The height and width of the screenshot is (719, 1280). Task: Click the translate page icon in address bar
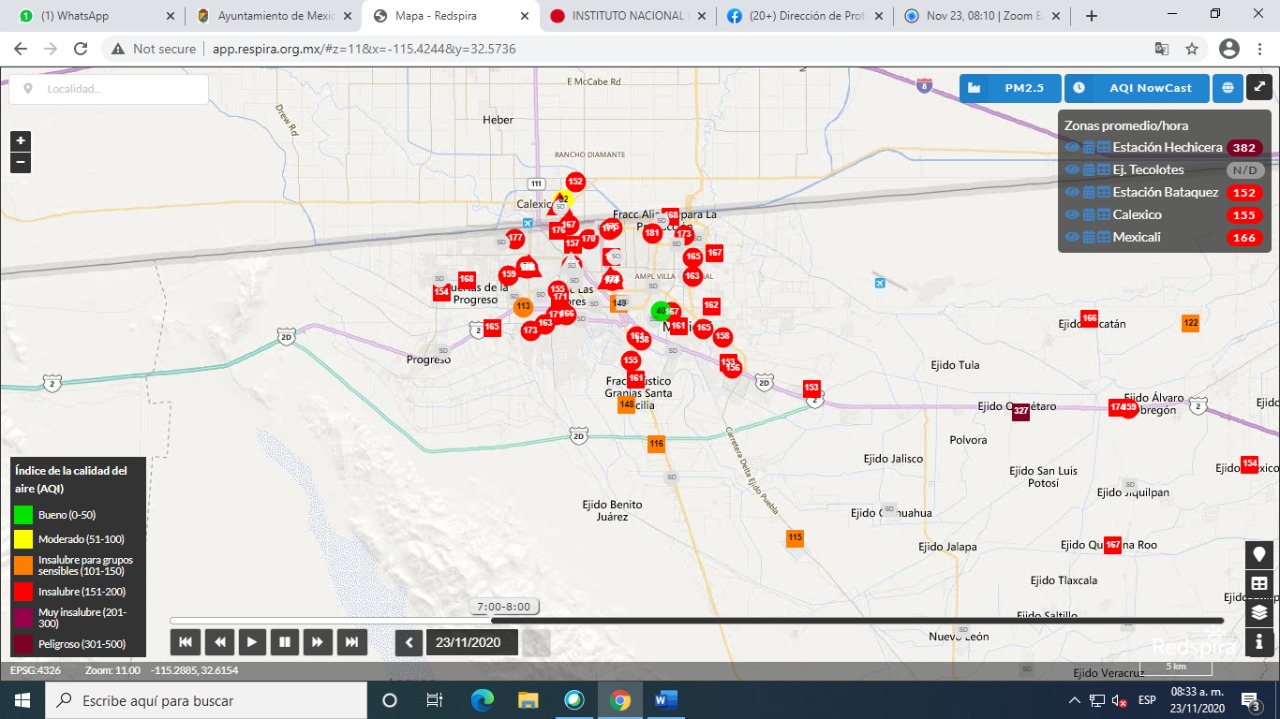click(x=1161, y=49)
